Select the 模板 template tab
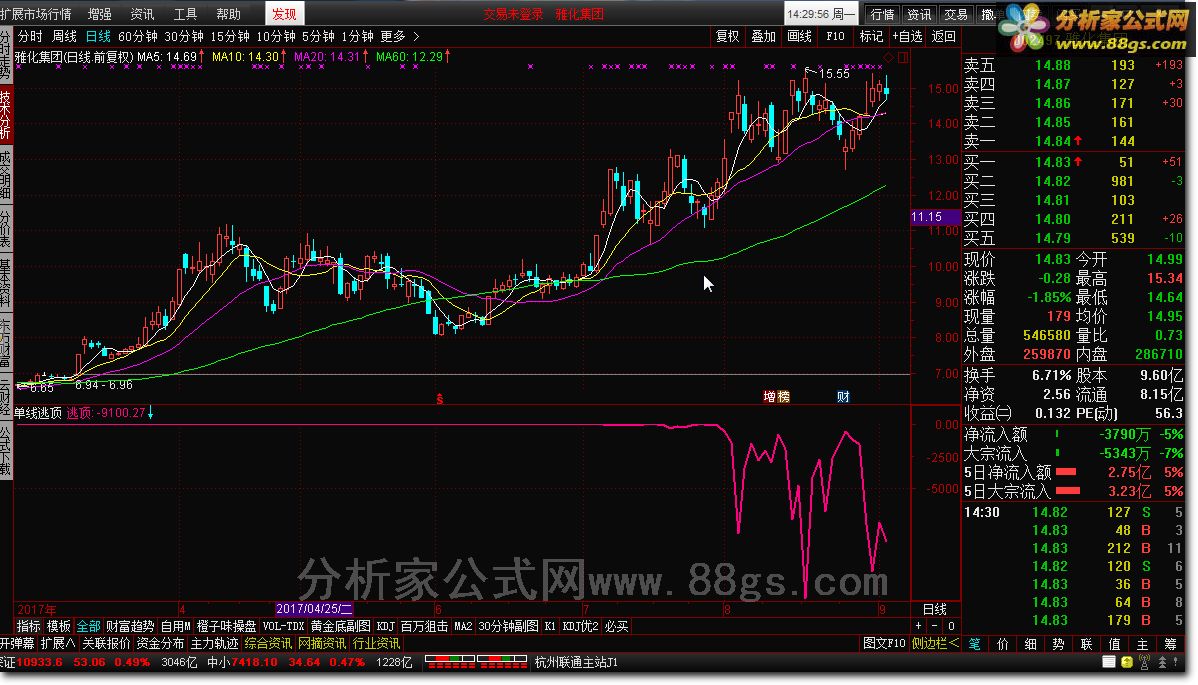This screenshot has width=1198, height=685. [x=59, y=626]
